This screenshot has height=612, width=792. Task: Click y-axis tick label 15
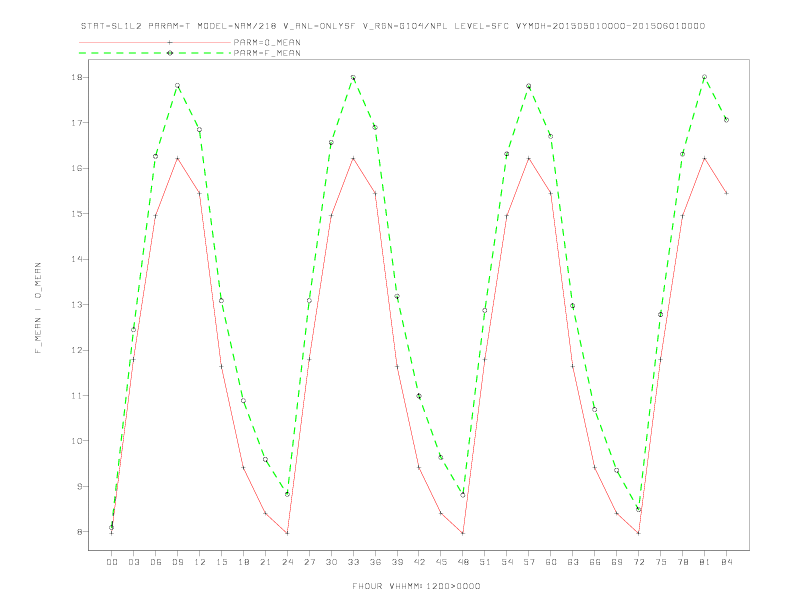click(x=77, y=214)
